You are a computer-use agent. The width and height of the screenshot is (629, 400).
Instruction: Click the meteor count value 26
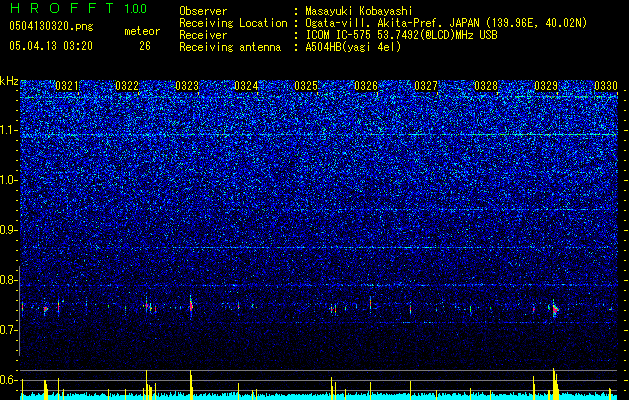pyautogui.click(x=145, y=46)
